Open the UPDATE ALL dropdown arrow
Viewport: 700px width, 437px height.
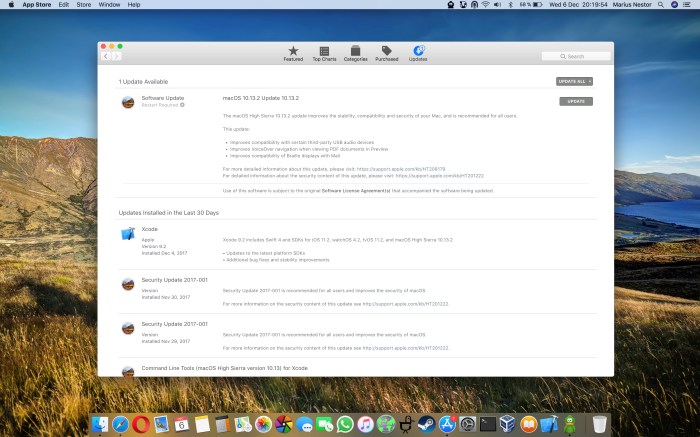coord(590,81)
